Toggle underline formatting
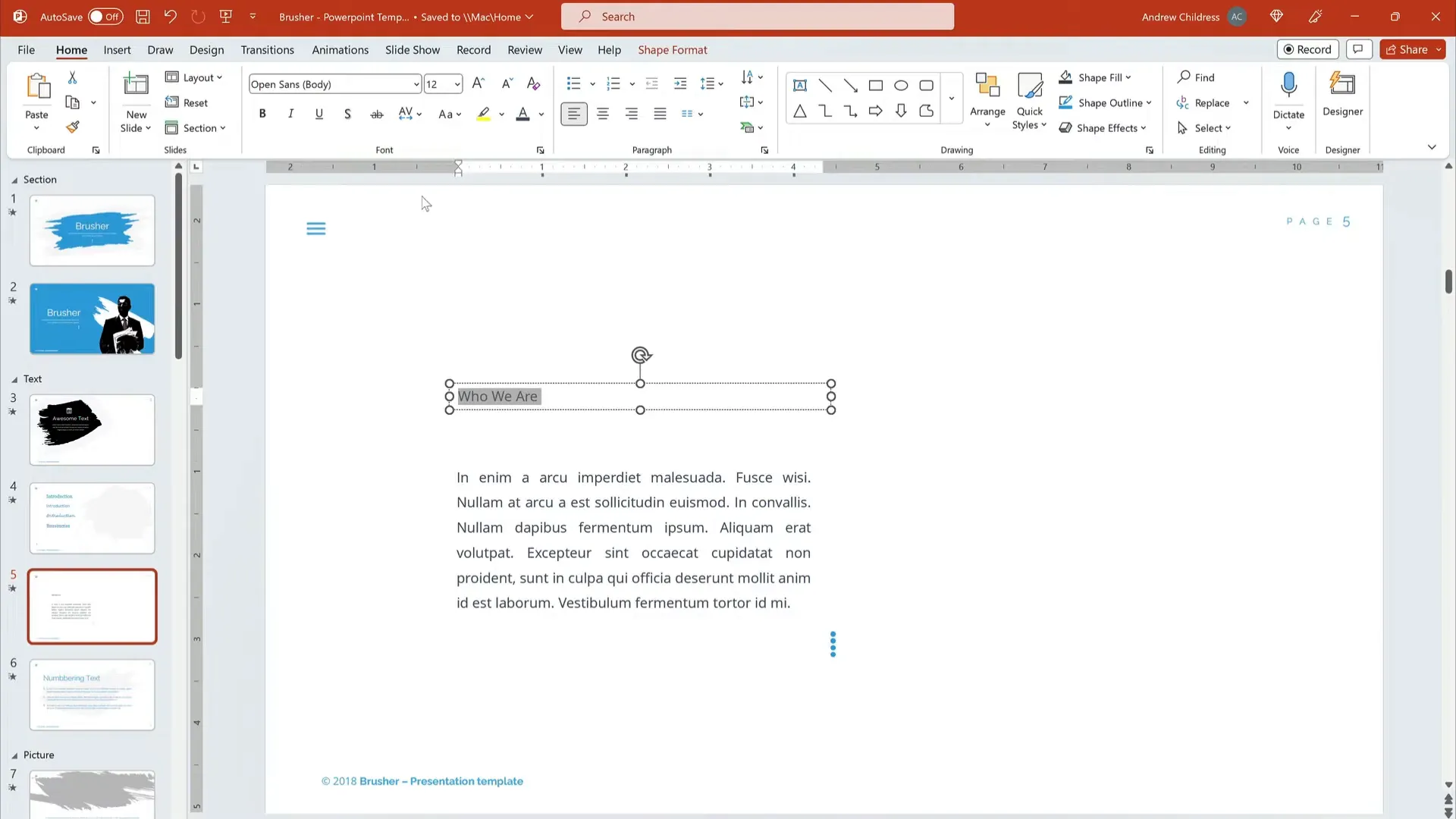1456x819 pixels. click(x=319, y=114)
